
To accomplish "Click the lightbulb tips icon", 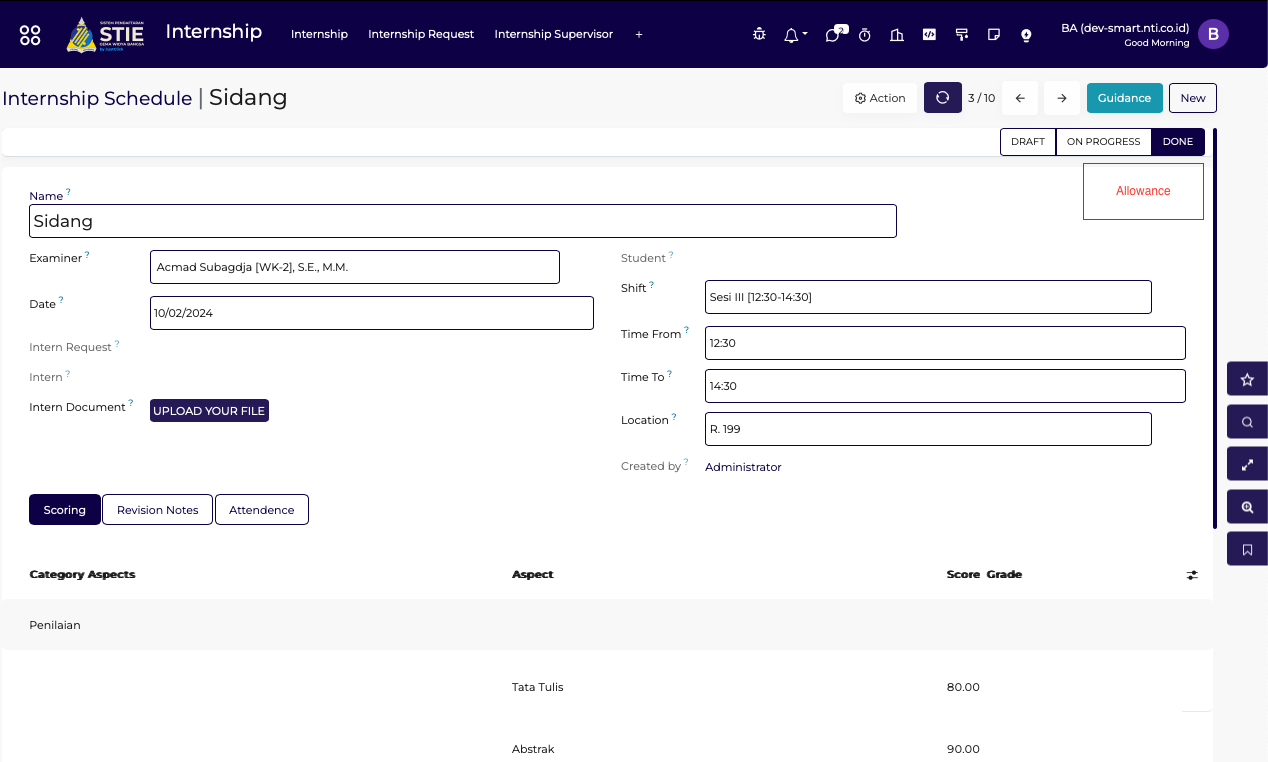I will [x=1026, y=35].
